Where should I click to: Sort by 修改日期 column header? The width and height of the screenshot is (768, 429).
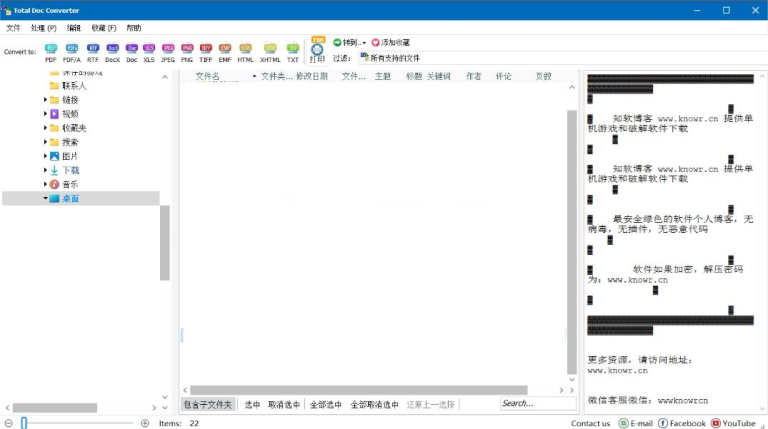tap(312, 76)
